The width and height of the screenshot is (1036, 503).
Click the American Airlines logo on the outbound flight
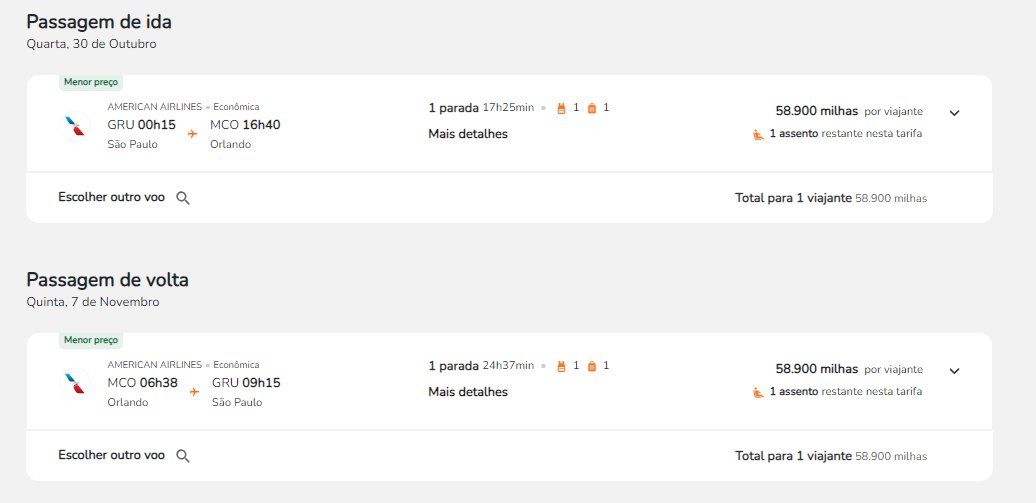click(x=75, y=126)
